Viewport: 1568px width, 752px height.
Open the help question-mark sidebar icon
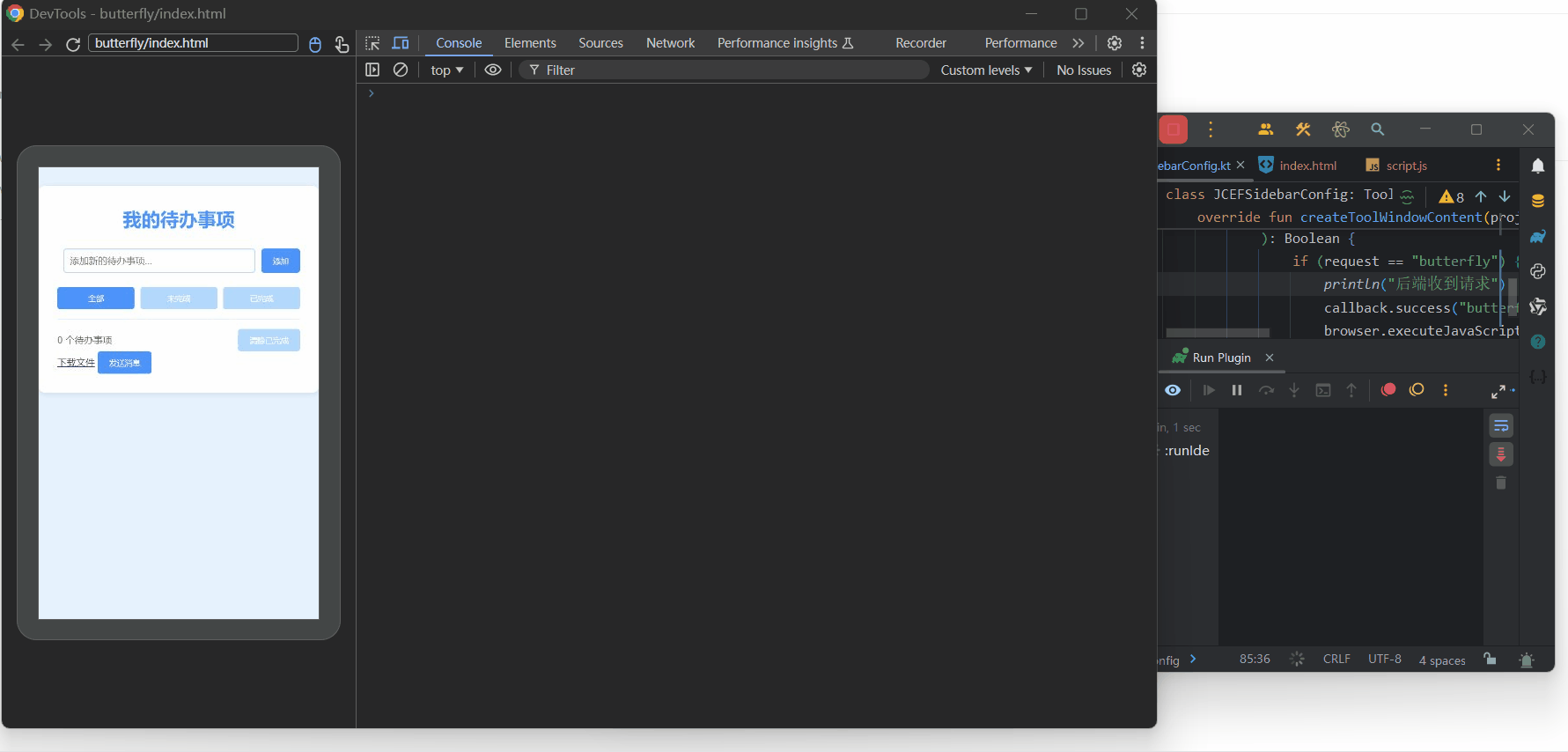coord(1538,342)
